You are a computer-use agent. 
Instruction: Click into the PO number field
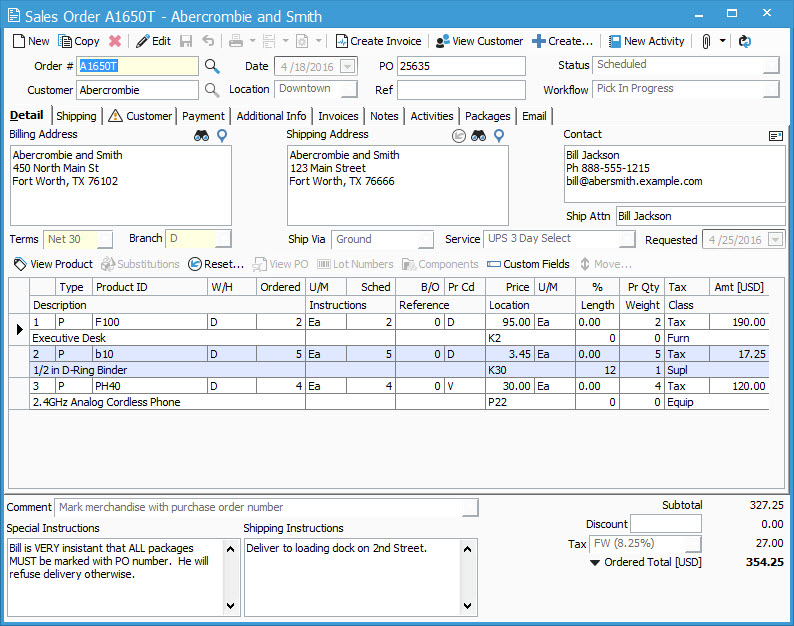(x=460, y=66)
